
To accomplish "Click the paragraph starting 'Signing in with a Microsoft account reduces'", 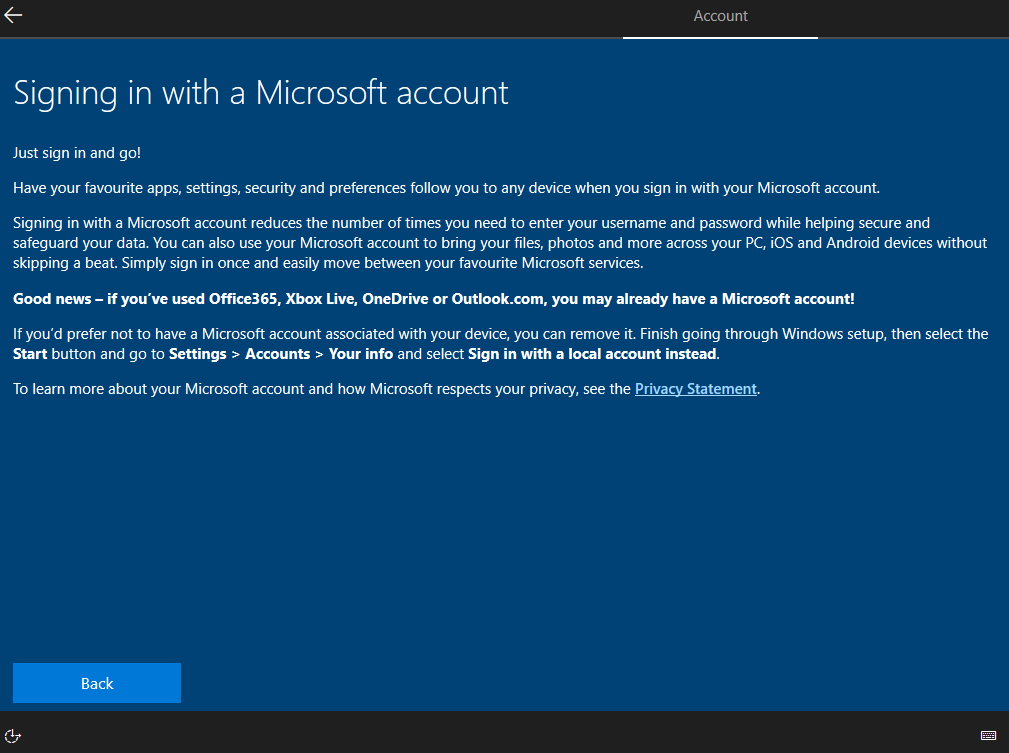I will click(500, 243).
